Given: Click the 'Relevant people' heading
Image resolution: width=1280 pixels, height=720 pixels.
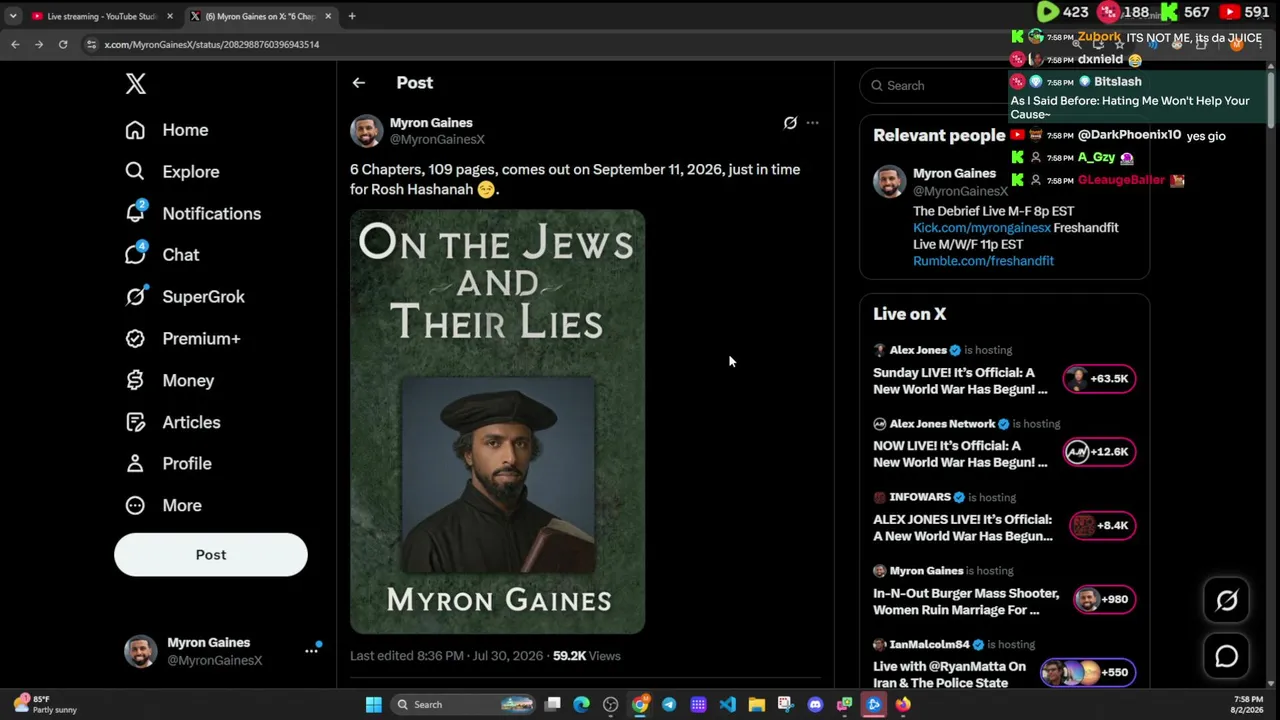Looking at the screenshot, I should point(939,136).
